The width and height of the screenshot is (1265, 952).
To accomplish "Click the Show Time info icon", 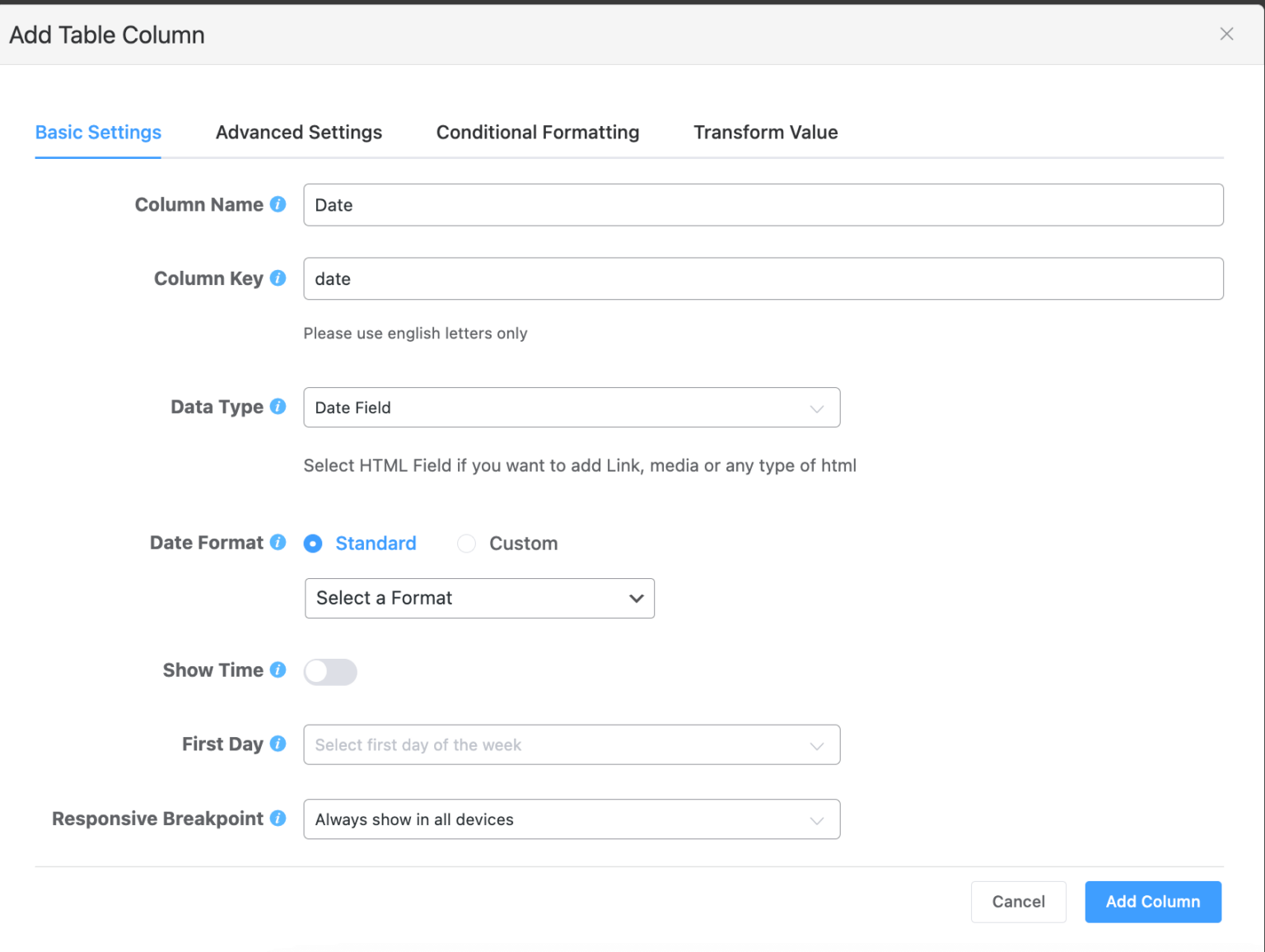I will pos(278,670).
